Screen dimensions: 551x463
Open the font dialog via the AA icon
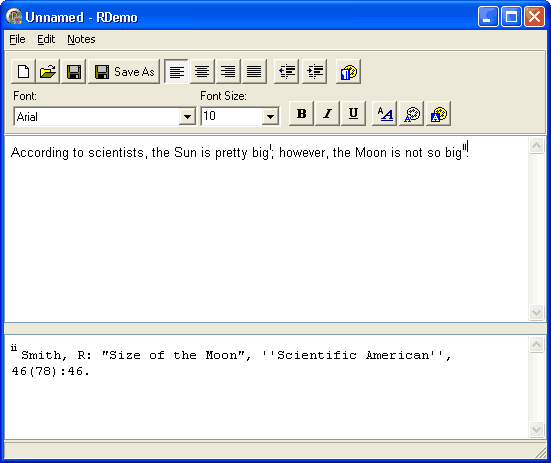385,113
